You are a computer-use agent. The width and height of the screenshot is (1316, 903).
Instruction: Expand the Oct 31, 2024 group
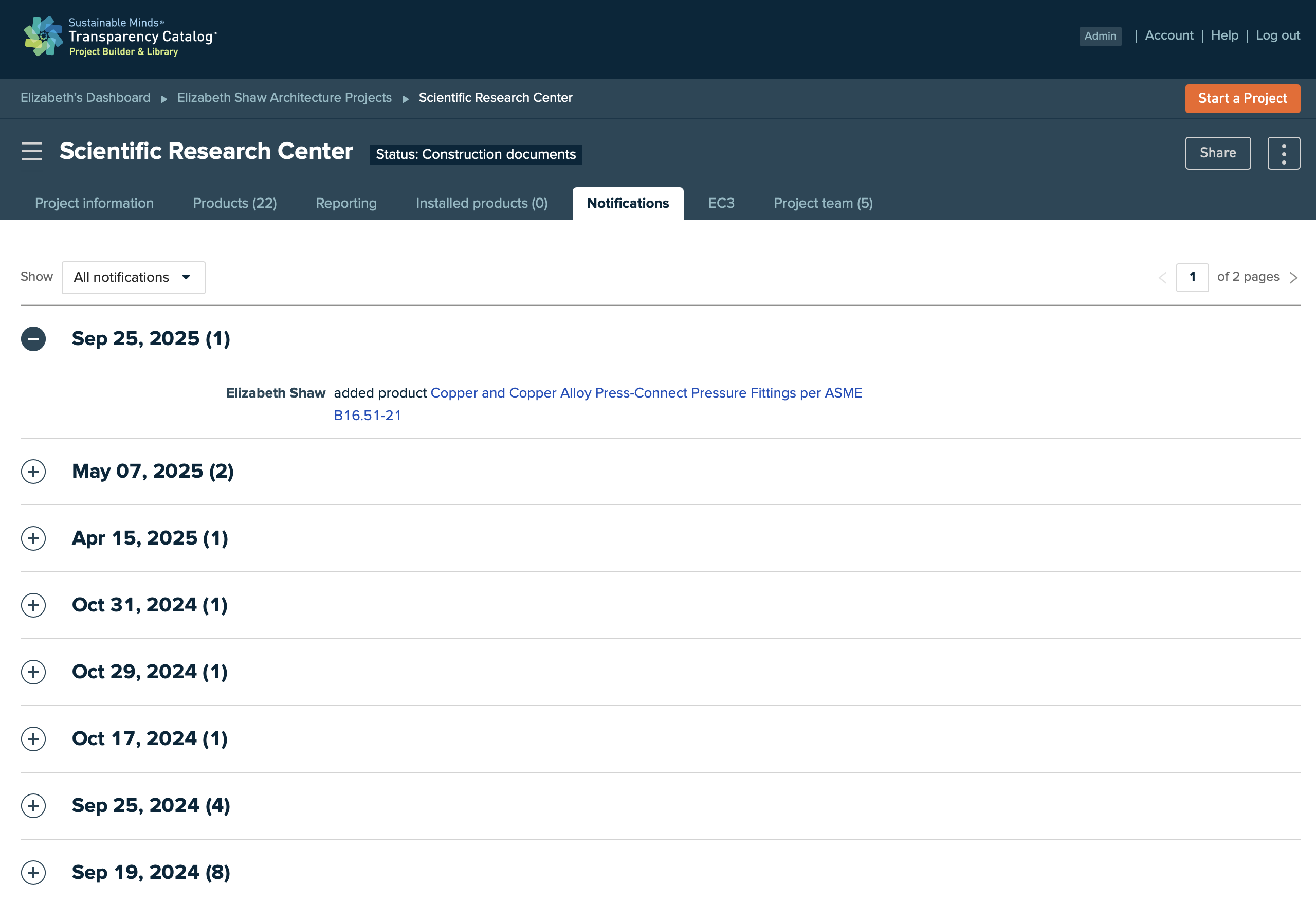pyautogui.click(x=33, y=605)
